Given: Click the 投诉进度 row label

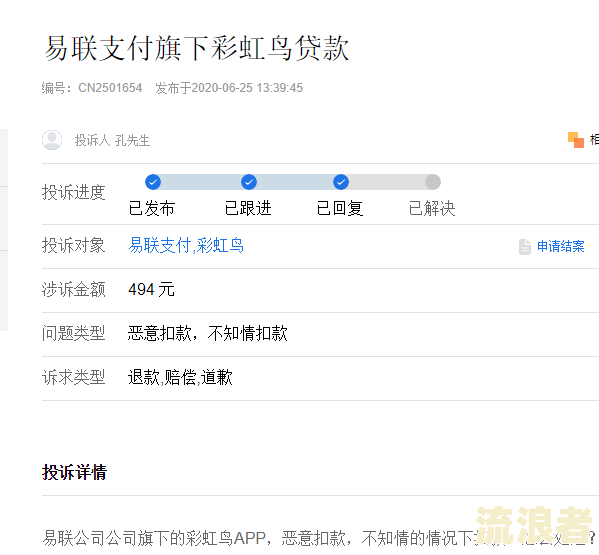Looking at the screenshot, I should 73,192.
